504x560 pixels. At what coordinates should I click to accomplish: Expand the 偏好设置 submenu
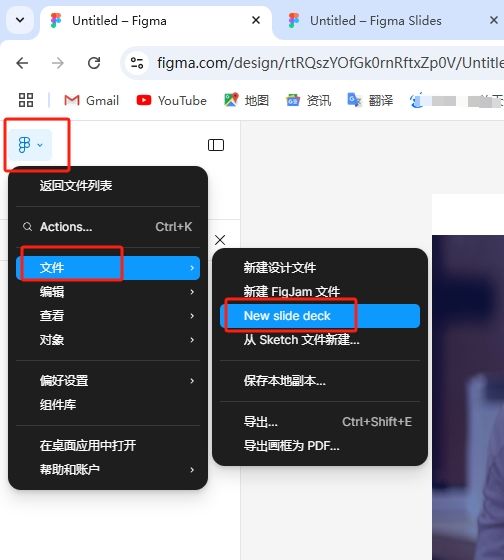(x=108, y=381)
